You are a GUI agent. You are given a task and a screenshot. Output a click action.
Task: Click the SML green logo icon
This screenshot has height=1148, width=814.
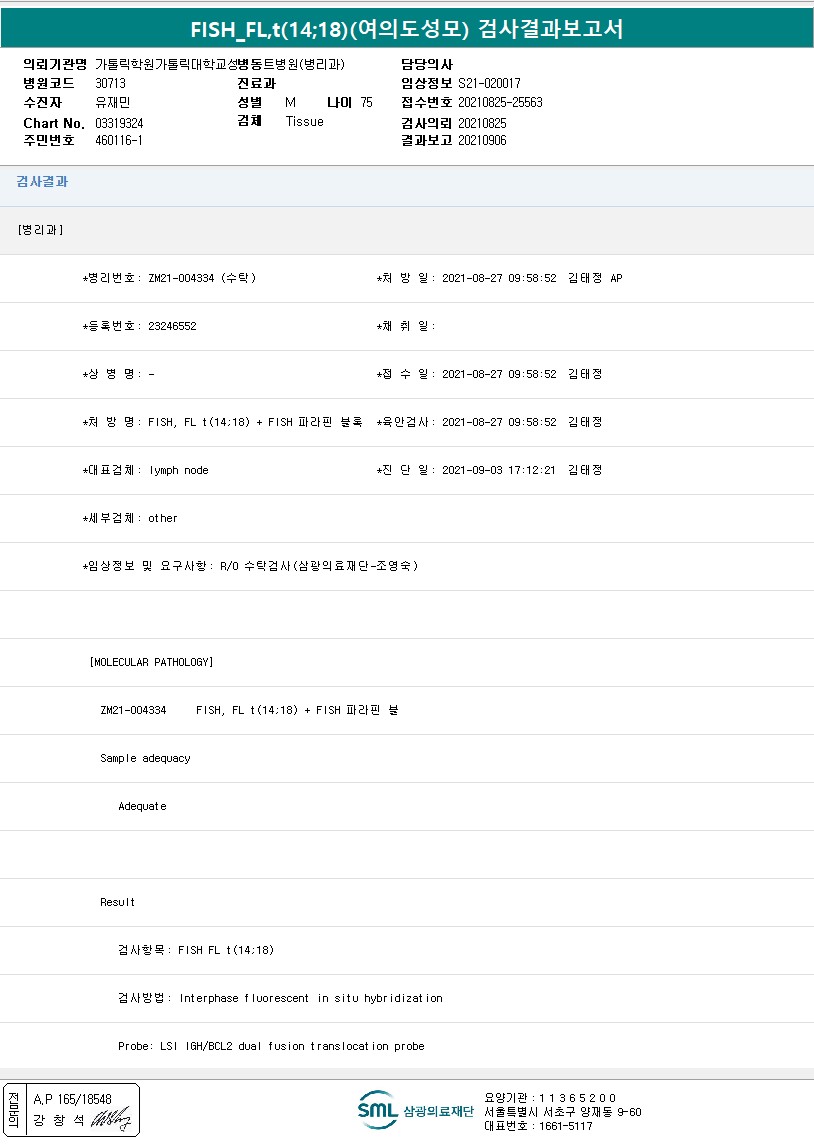click(378, 1110)
